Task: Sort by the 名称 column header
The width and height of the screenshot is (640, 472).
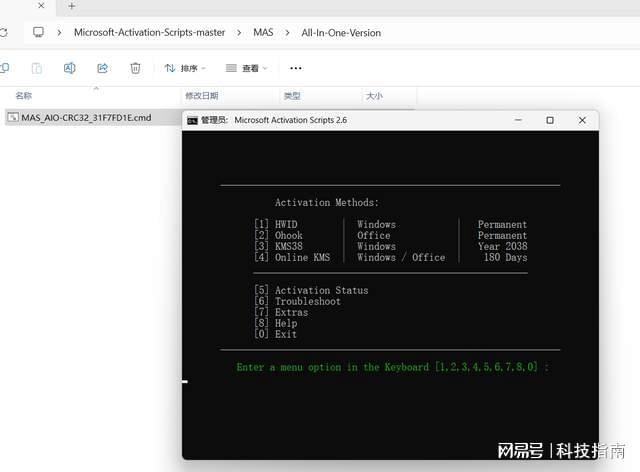Action: point(24,96)
